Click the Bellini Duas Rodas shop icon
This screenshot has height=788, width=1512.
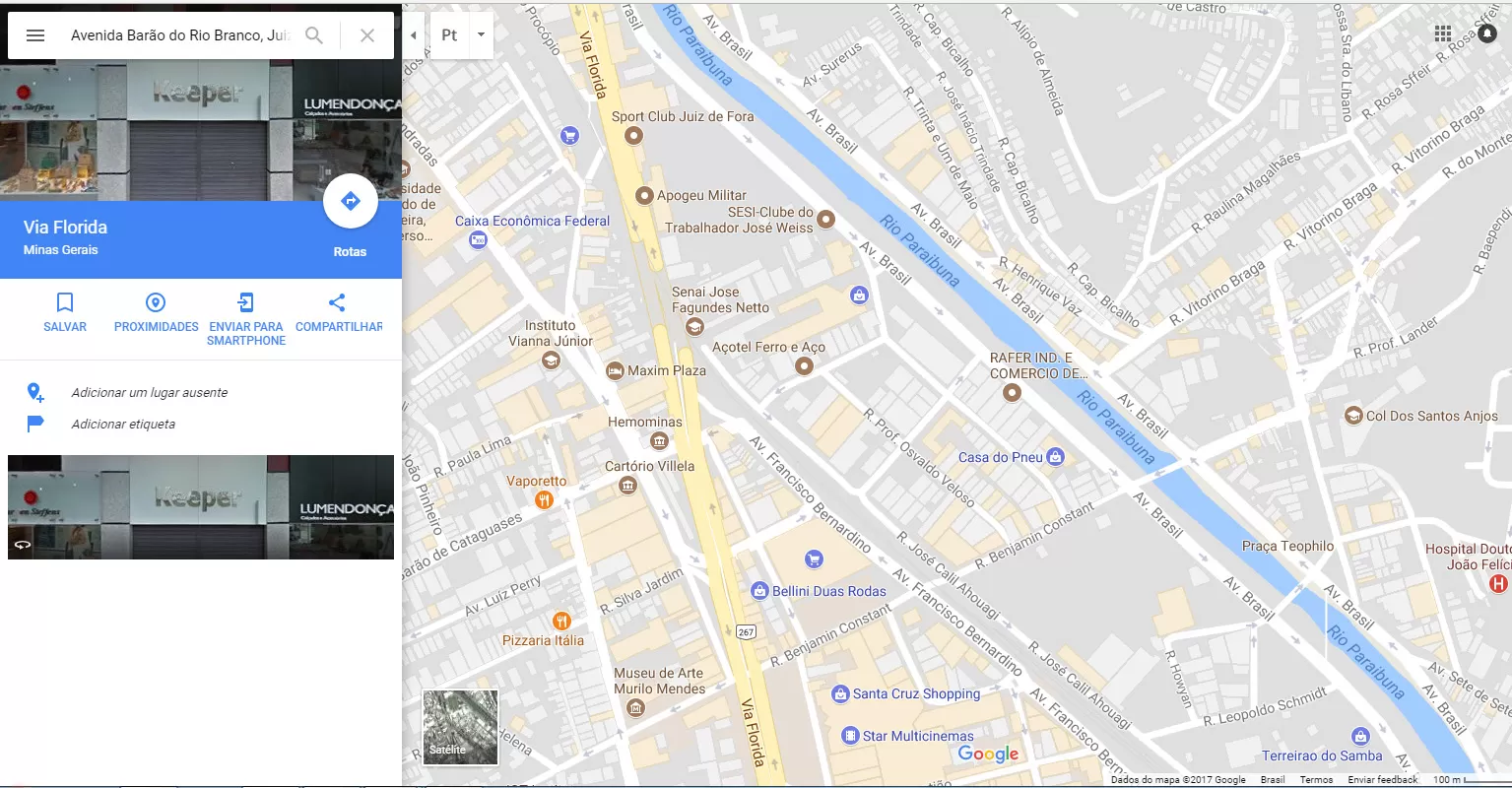tap(759, 591)
